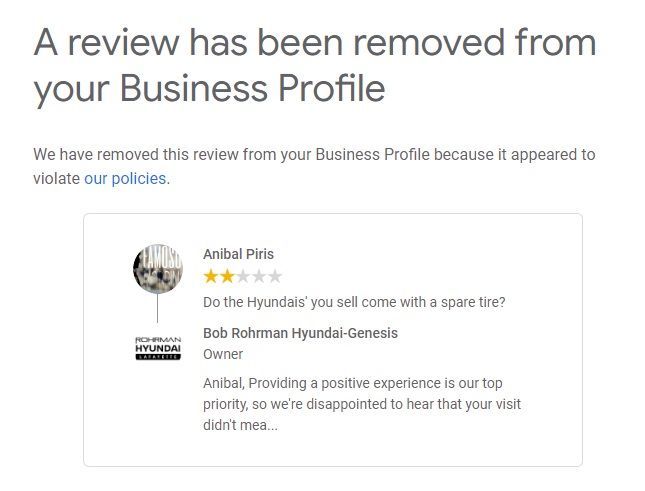Click Anibal Piris's profile avatar
The width and height of the screenshot is (645, 491).
(x=157, y=268)
